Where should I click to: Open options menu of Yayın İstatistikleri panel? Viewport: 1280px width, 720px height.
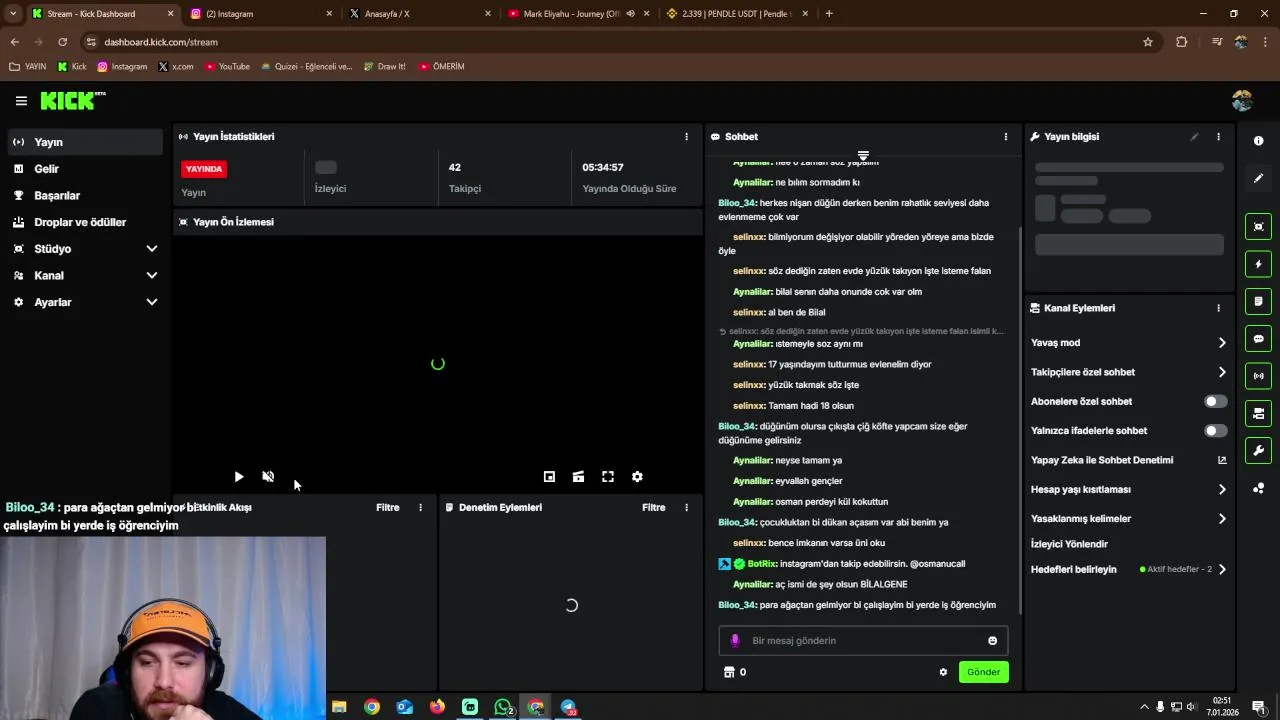pyautogui.click(x=686, y=137)
